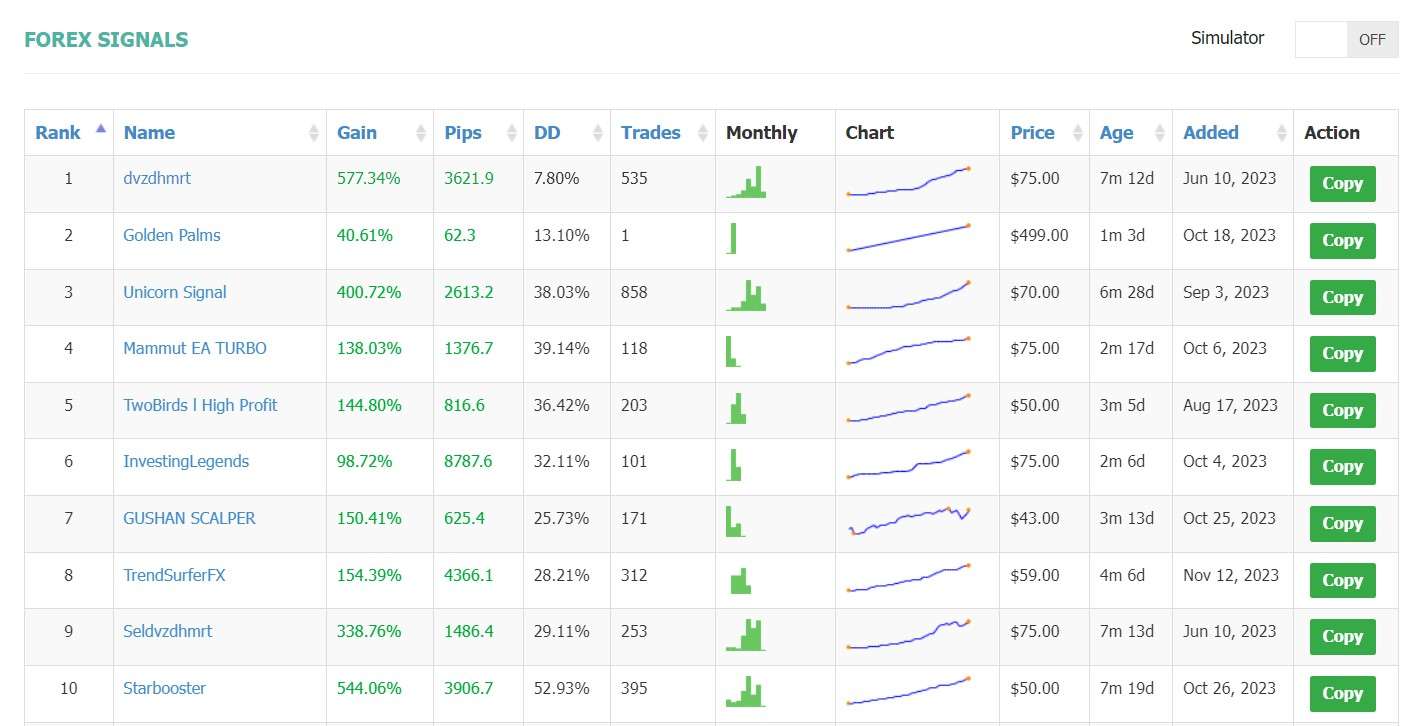Image resolution: width=1421 pixels, height=726 pixels.
Task: Copy the GUSHAN SCALPER signal
Action: pos(1342,524)
